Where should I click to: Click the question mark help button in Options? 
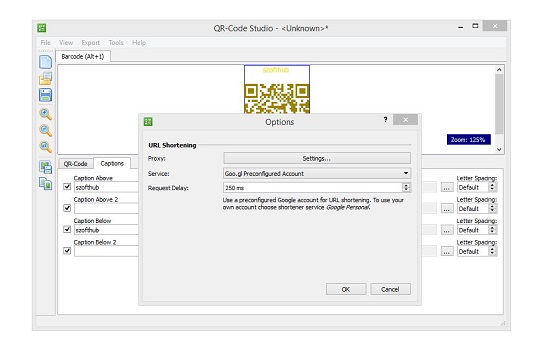pyautogui.click(x=385, y=120)
